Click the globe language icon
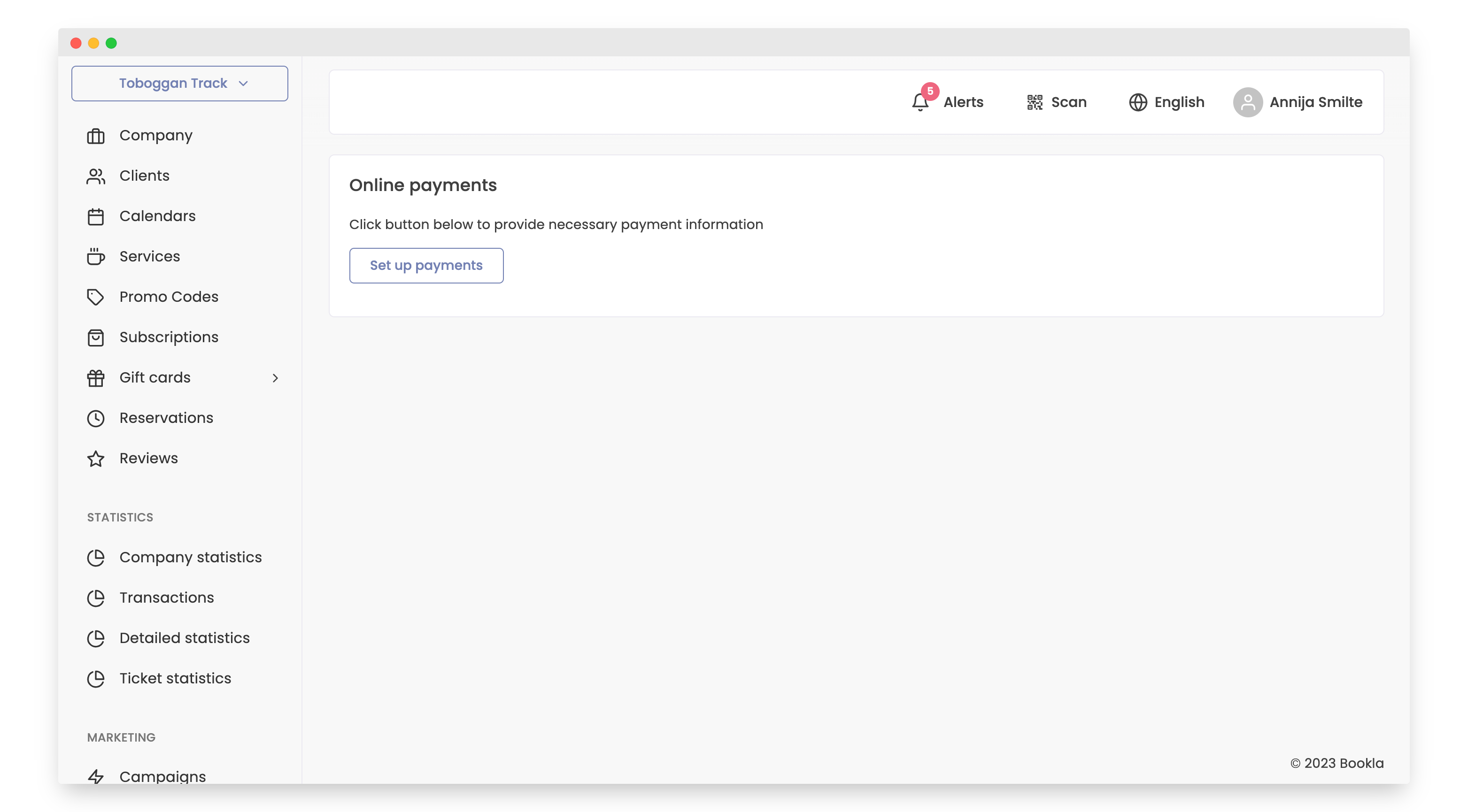This screenshot has width=1468, height=812. (x=1137, y=102)
